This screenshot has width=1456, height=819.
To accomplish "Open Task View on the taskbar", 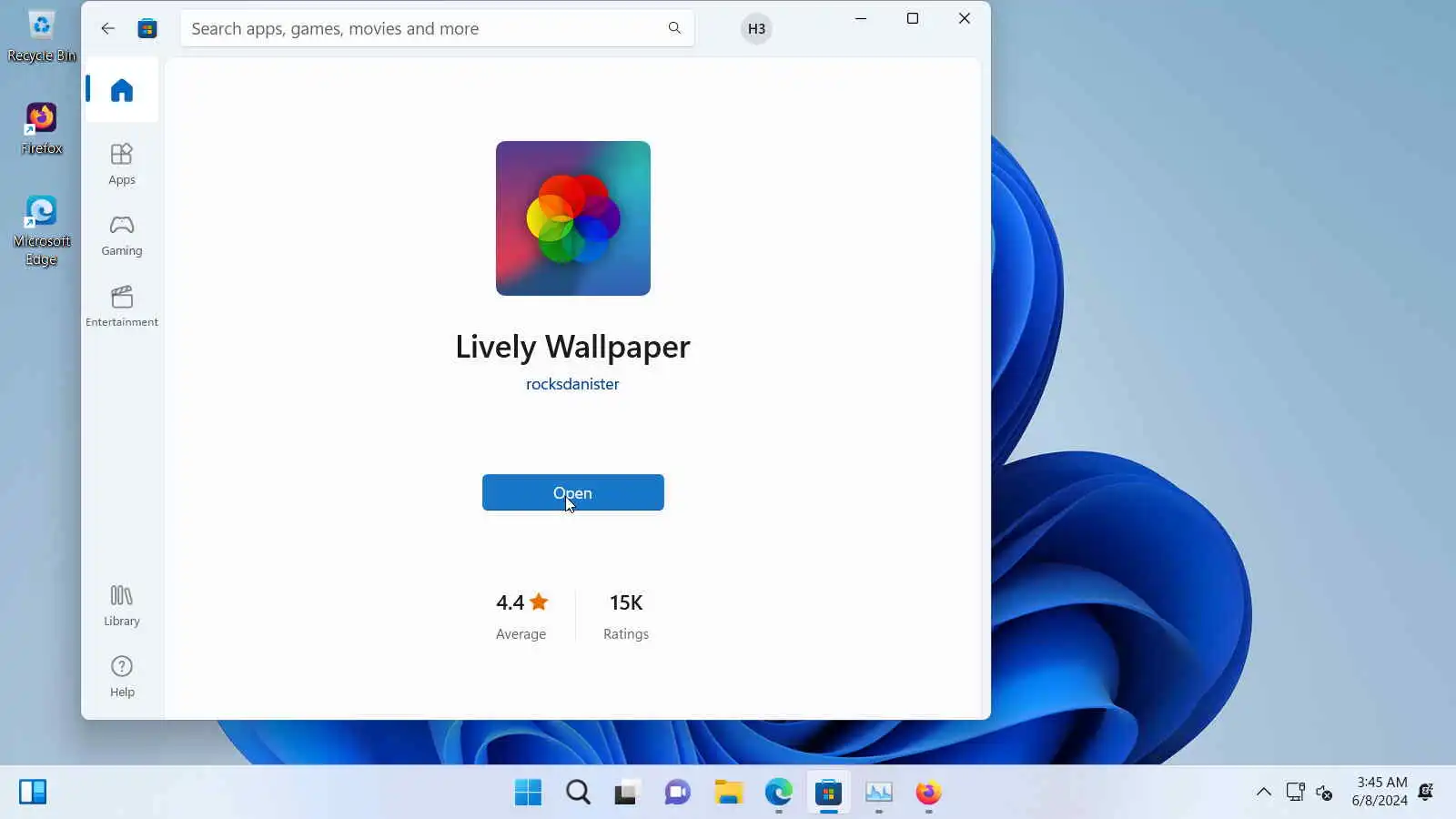I will tap(628, 792).
